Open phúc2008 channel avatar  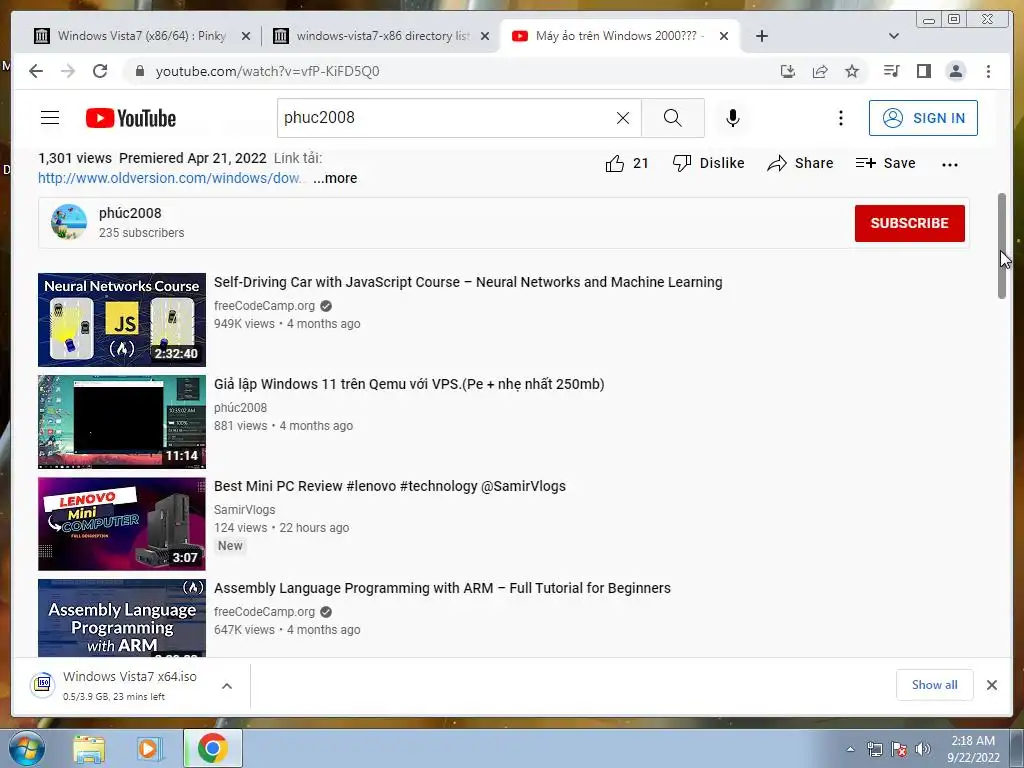tap(69, 222)
